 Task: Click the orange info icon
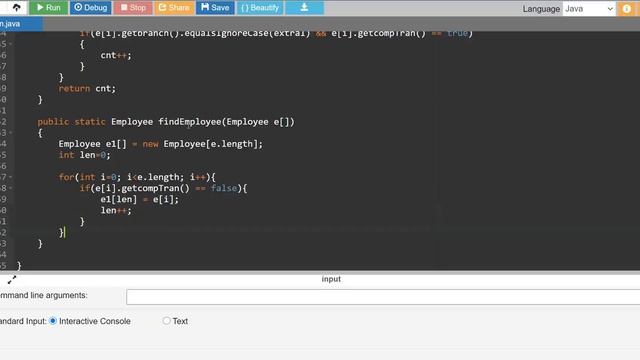pyautogui.click(x=626, y=9)
